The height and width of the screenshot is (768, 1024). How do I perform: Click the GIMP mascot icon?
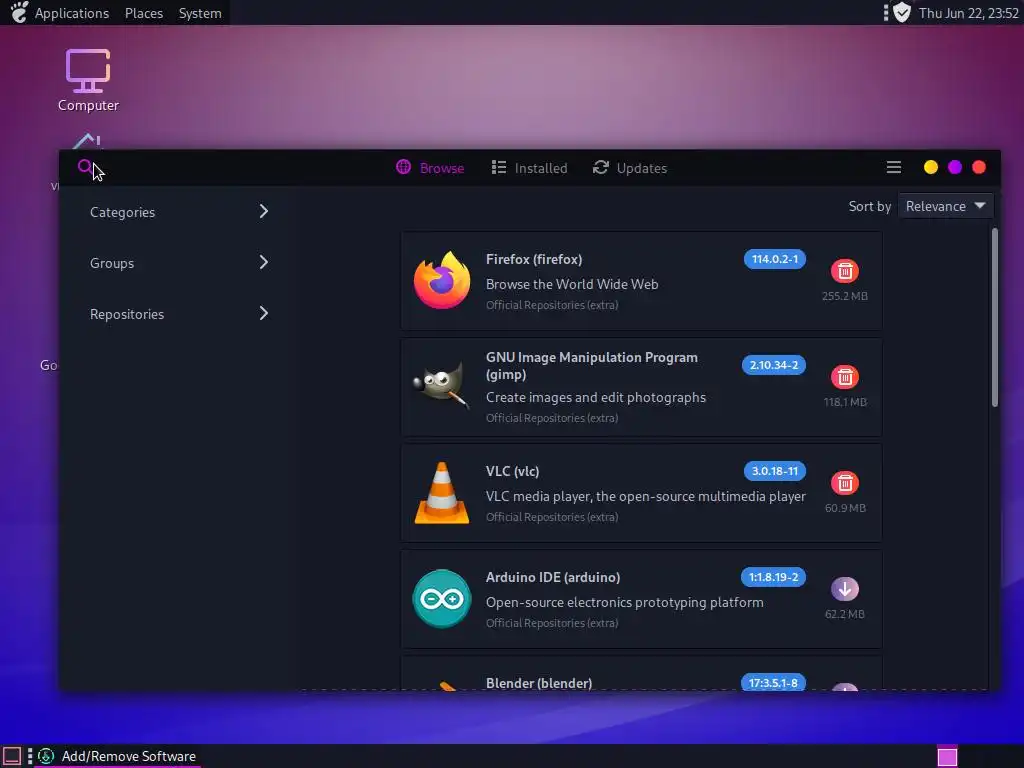click(x=442, y=385)
